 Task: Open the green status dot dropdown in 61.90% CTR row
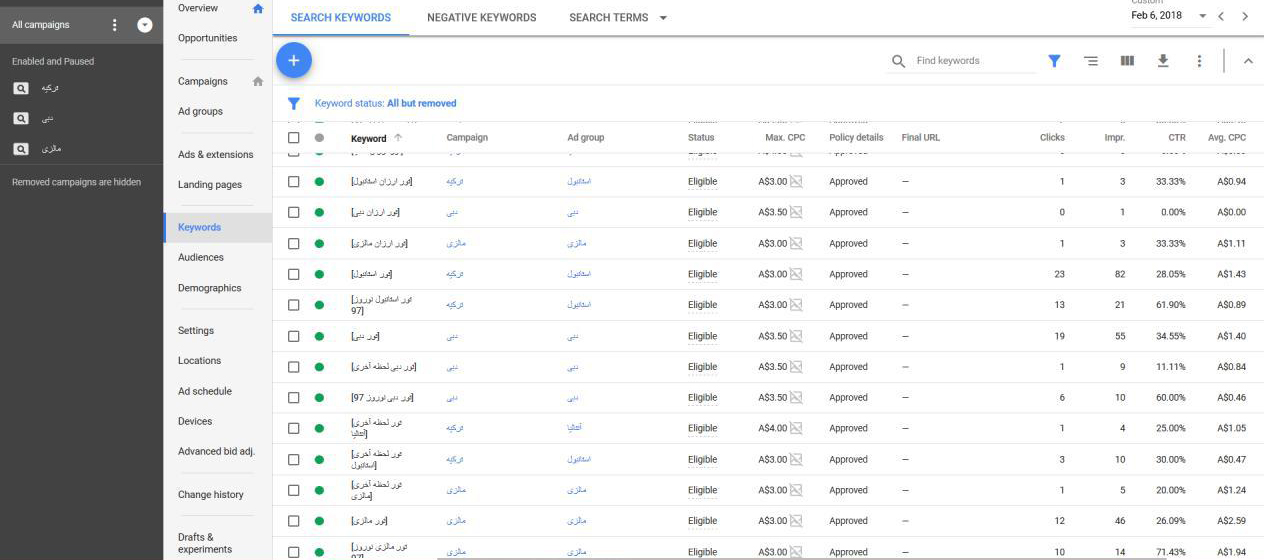tap(319, 305)
